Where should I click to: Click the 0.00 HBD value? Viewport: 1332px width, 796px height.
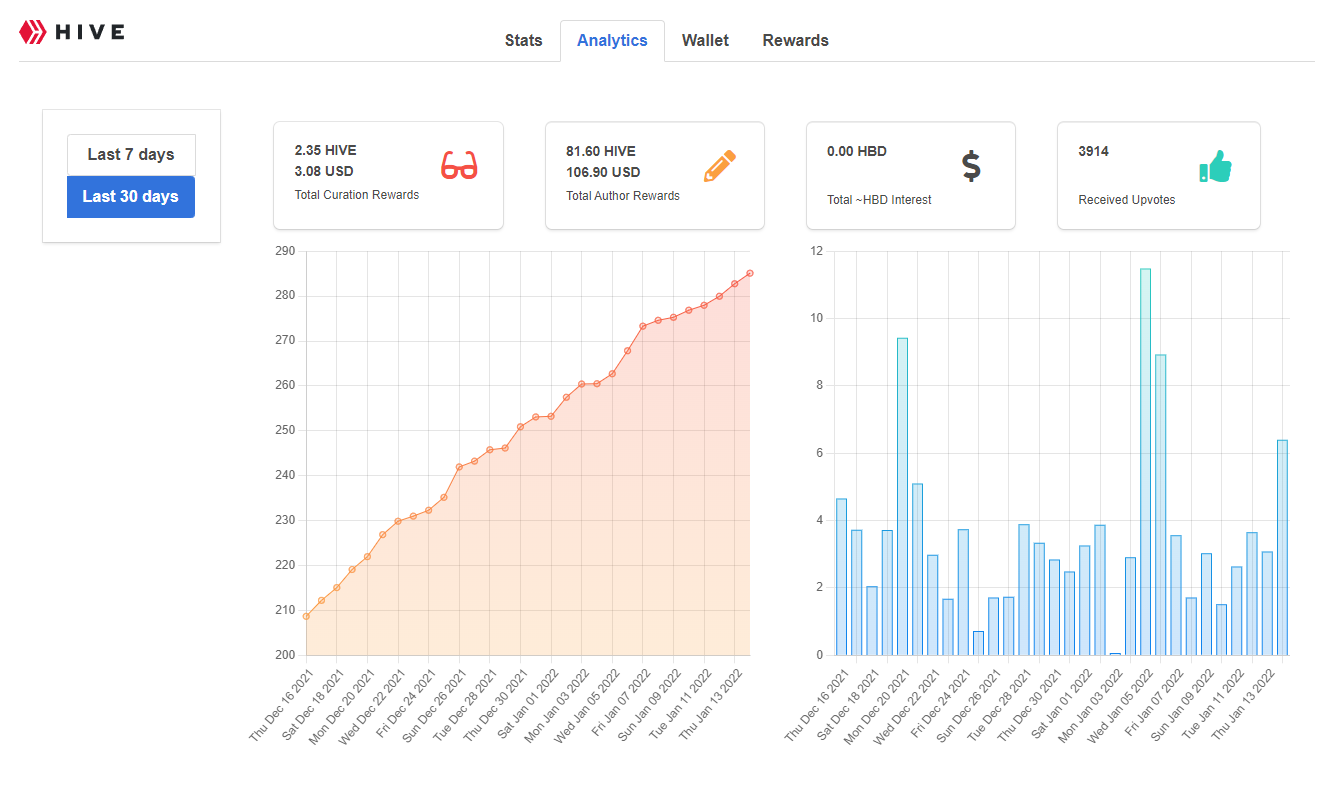857,151
